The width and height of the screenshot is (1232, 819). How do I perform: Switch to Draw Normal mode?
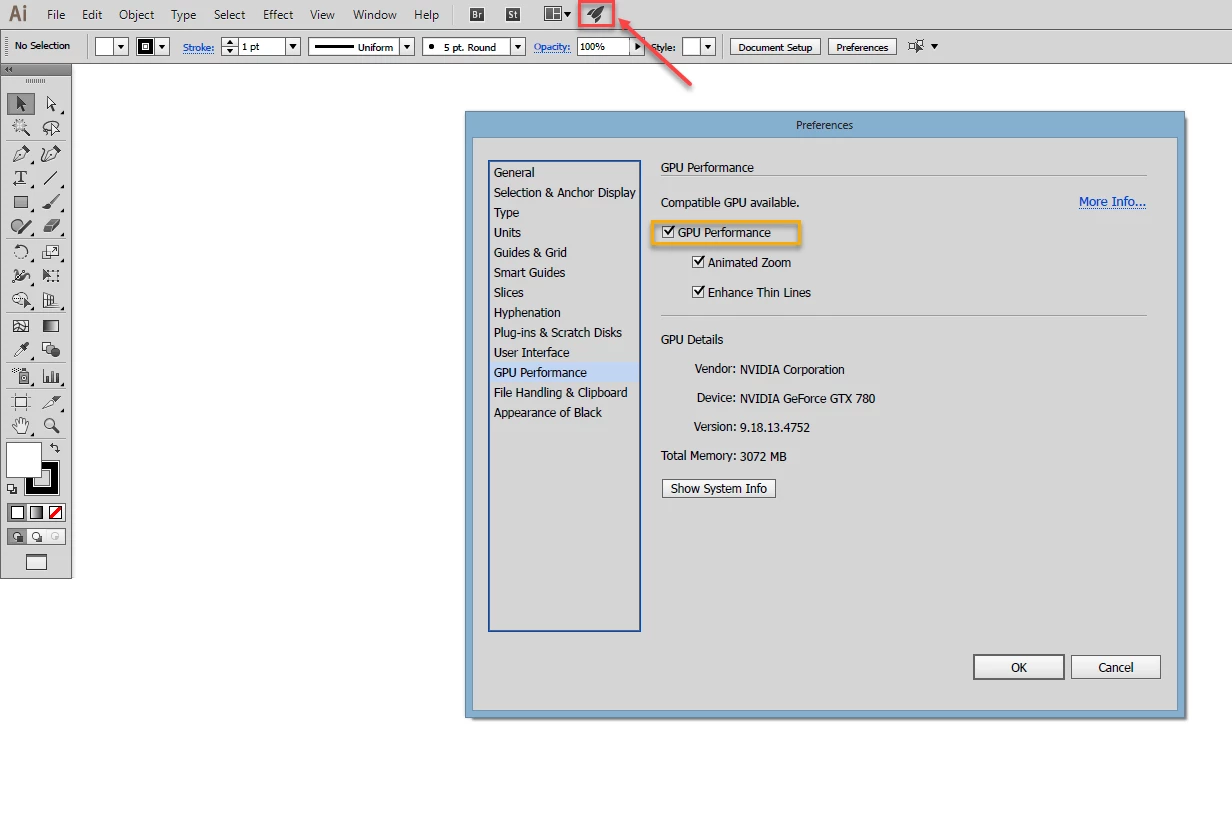(17, 537)
